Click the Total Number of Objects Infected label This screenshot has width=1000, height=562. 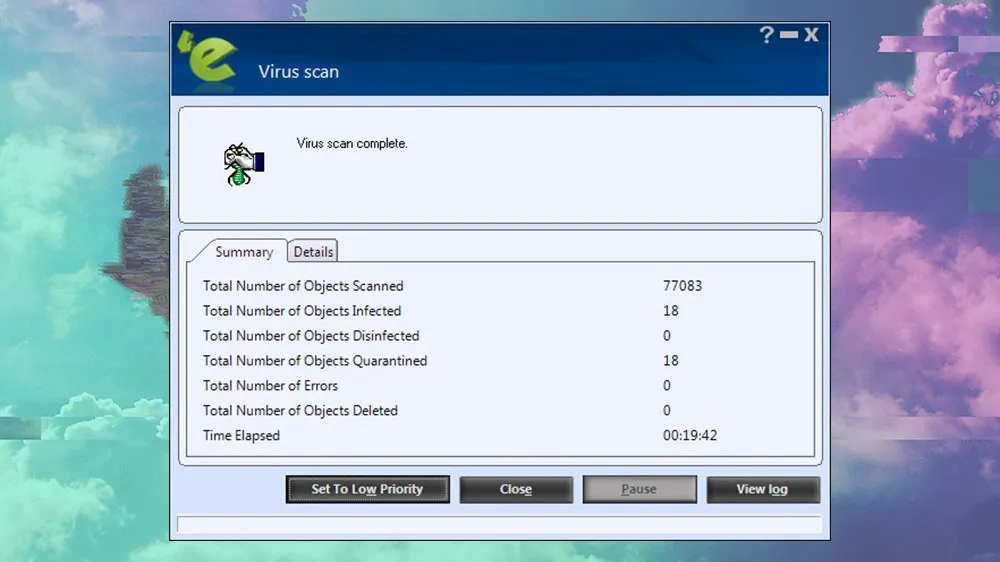302,311
